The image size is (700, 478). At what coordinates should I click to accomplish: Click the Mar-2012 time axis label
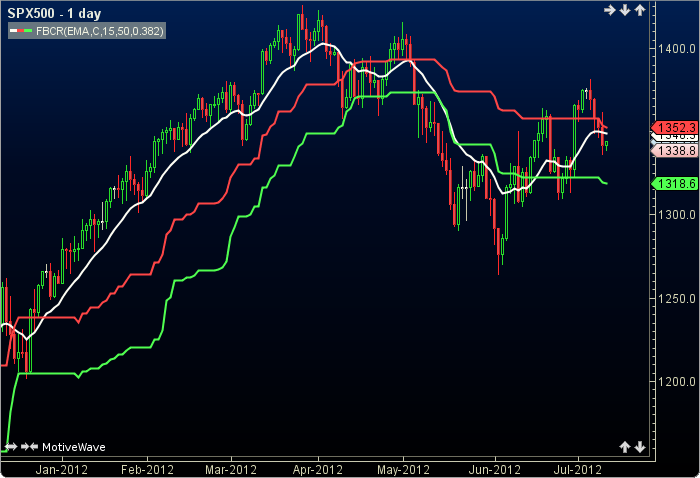click(231, 470)
